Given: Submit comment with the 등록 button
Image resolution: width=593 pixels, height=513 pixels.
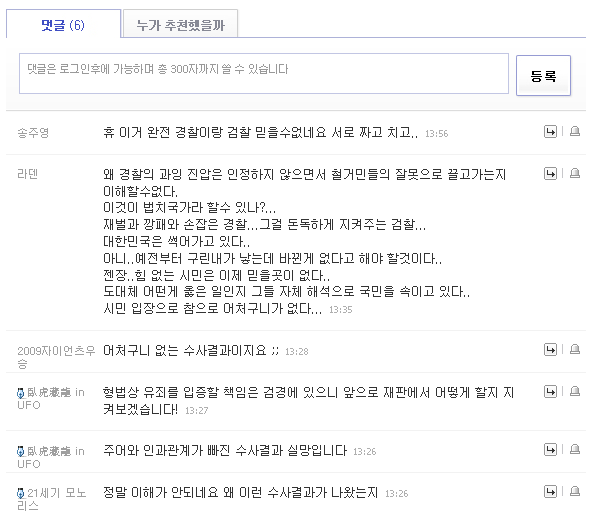Looking at the screenshot, I should coord(543,76).
